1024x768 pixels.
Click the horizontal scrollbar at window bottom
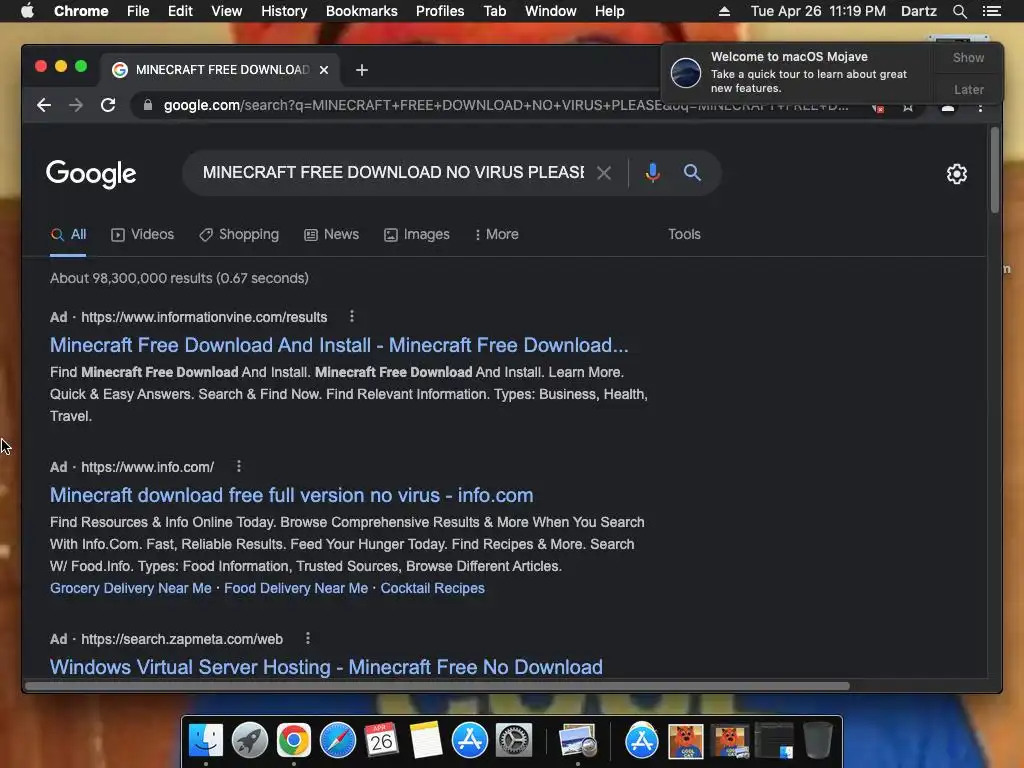(x=438, y=686)
